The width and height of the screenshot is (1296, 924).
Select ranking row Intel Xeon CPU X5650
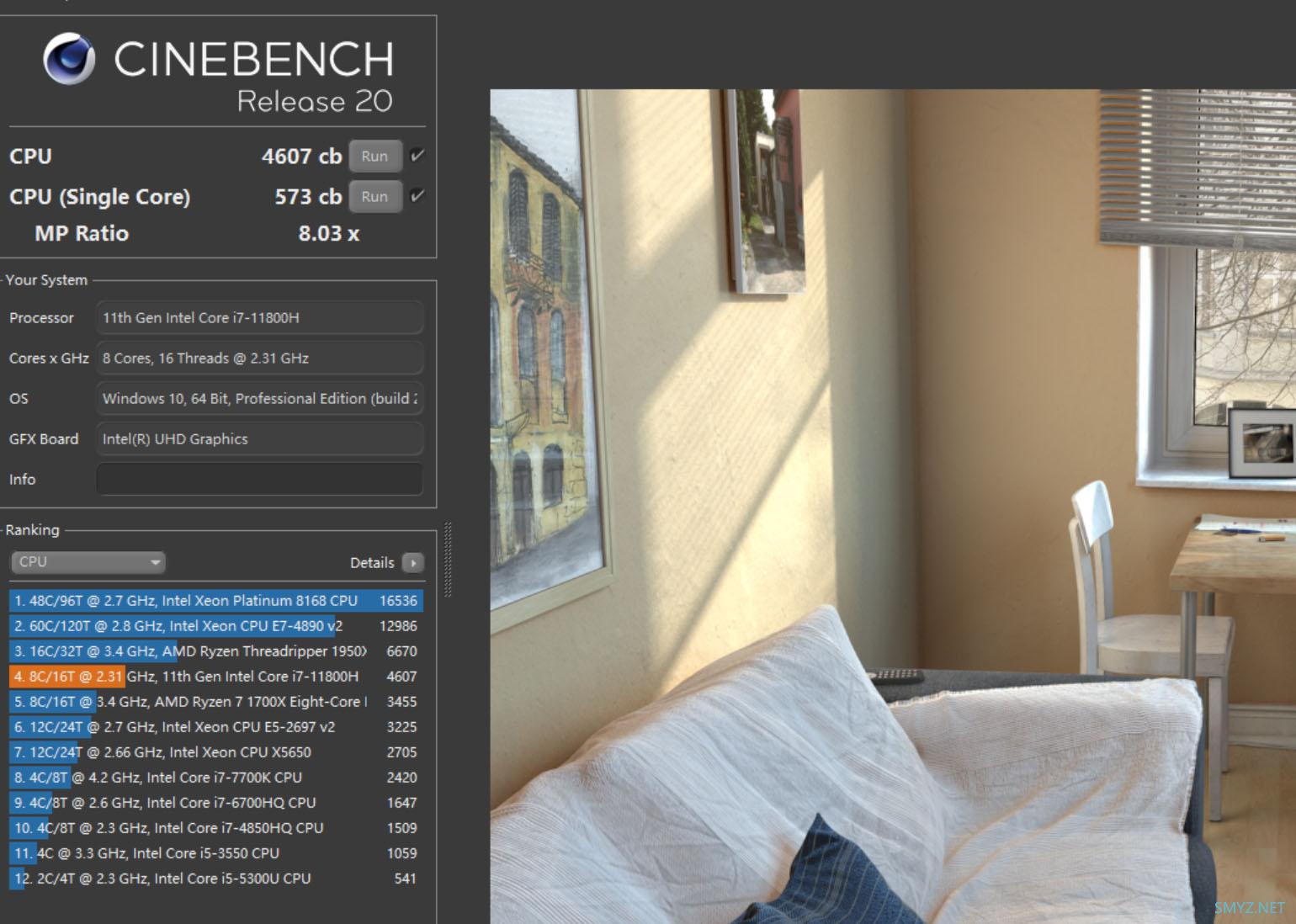click(216, 752)
